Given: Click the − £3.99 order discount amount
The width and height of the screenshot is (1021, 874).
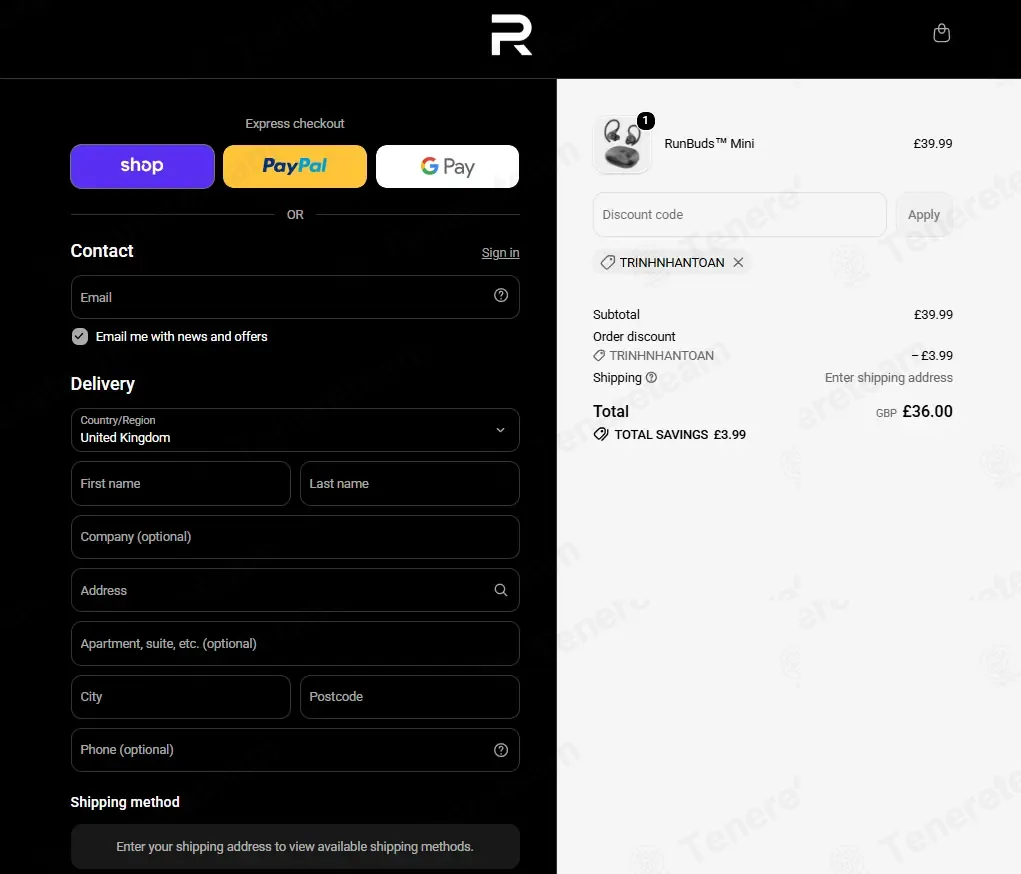Looking at the screenshot, I should (932, 356).
